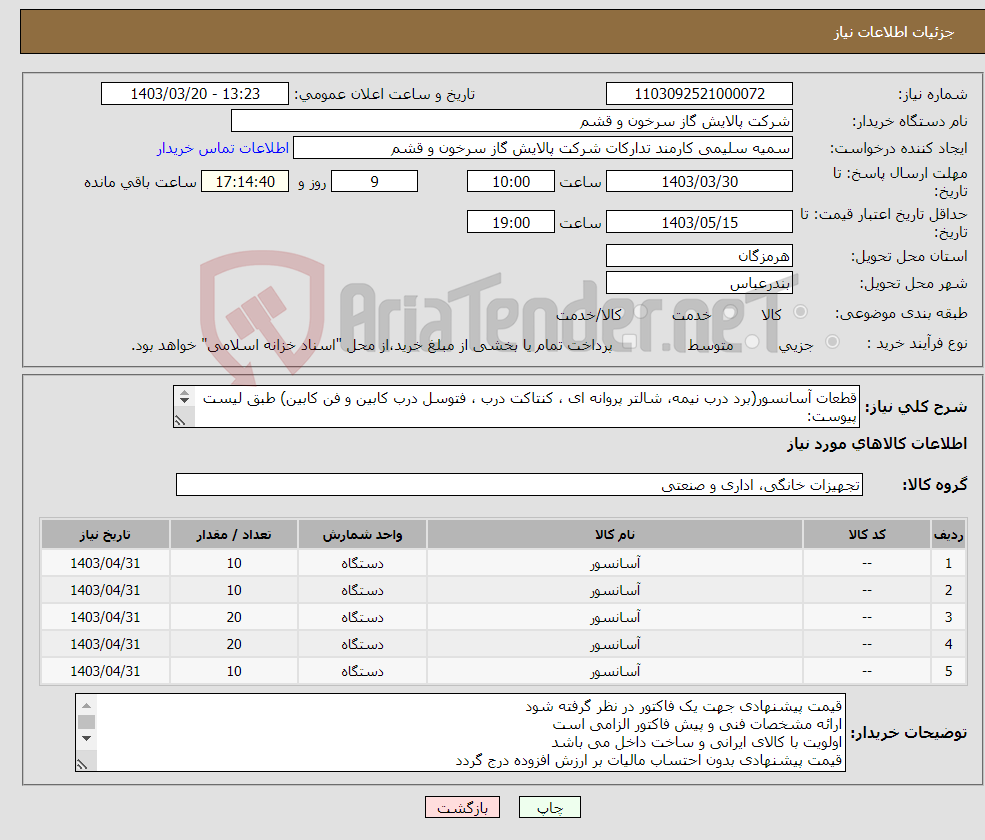This screenshot has height=840, width=985.
Task: Click quantity 20 in row 4
Action: coord(234,645)
